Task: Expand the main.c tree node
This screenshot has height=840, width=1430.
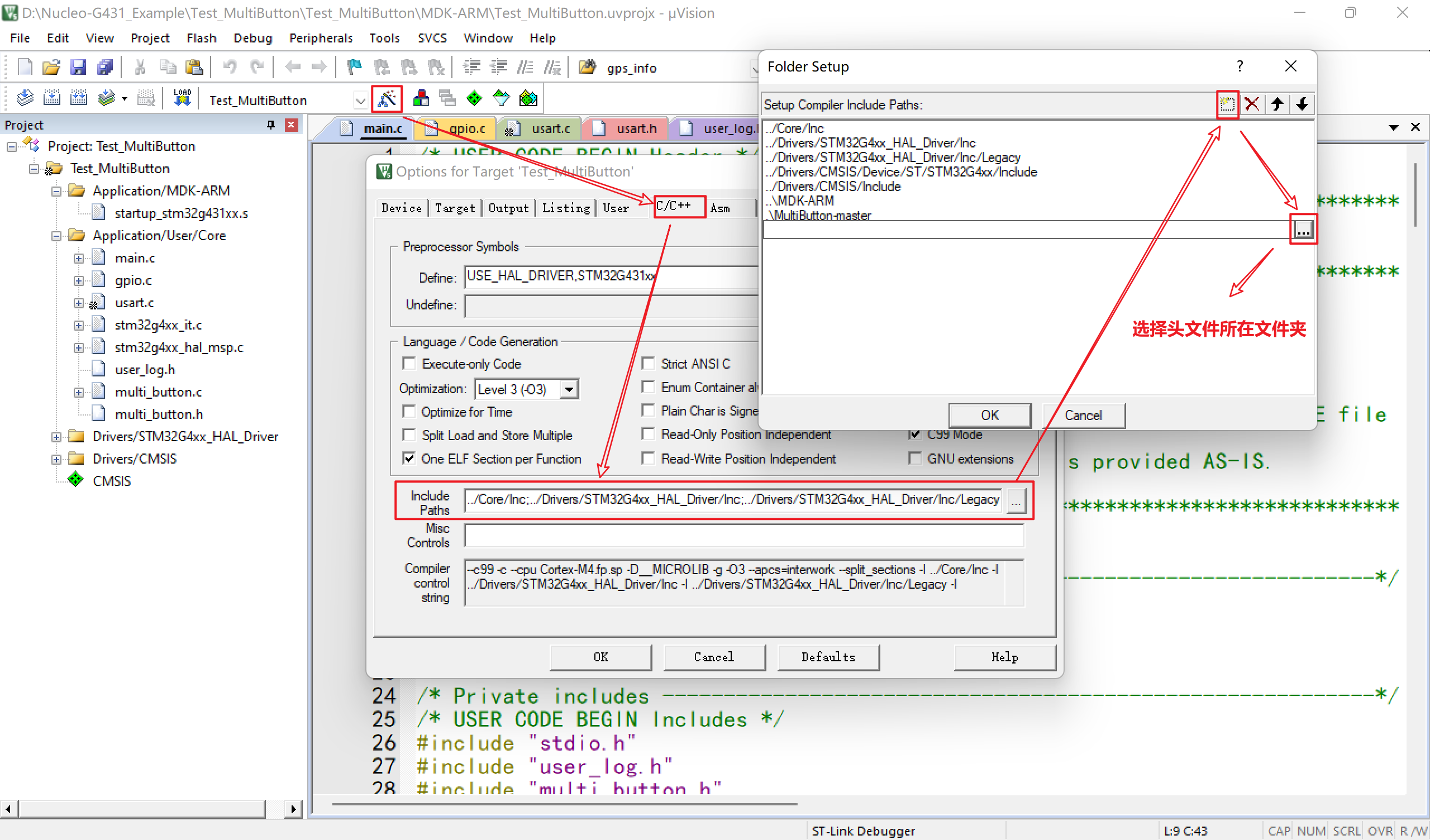Action: (79, 258)
